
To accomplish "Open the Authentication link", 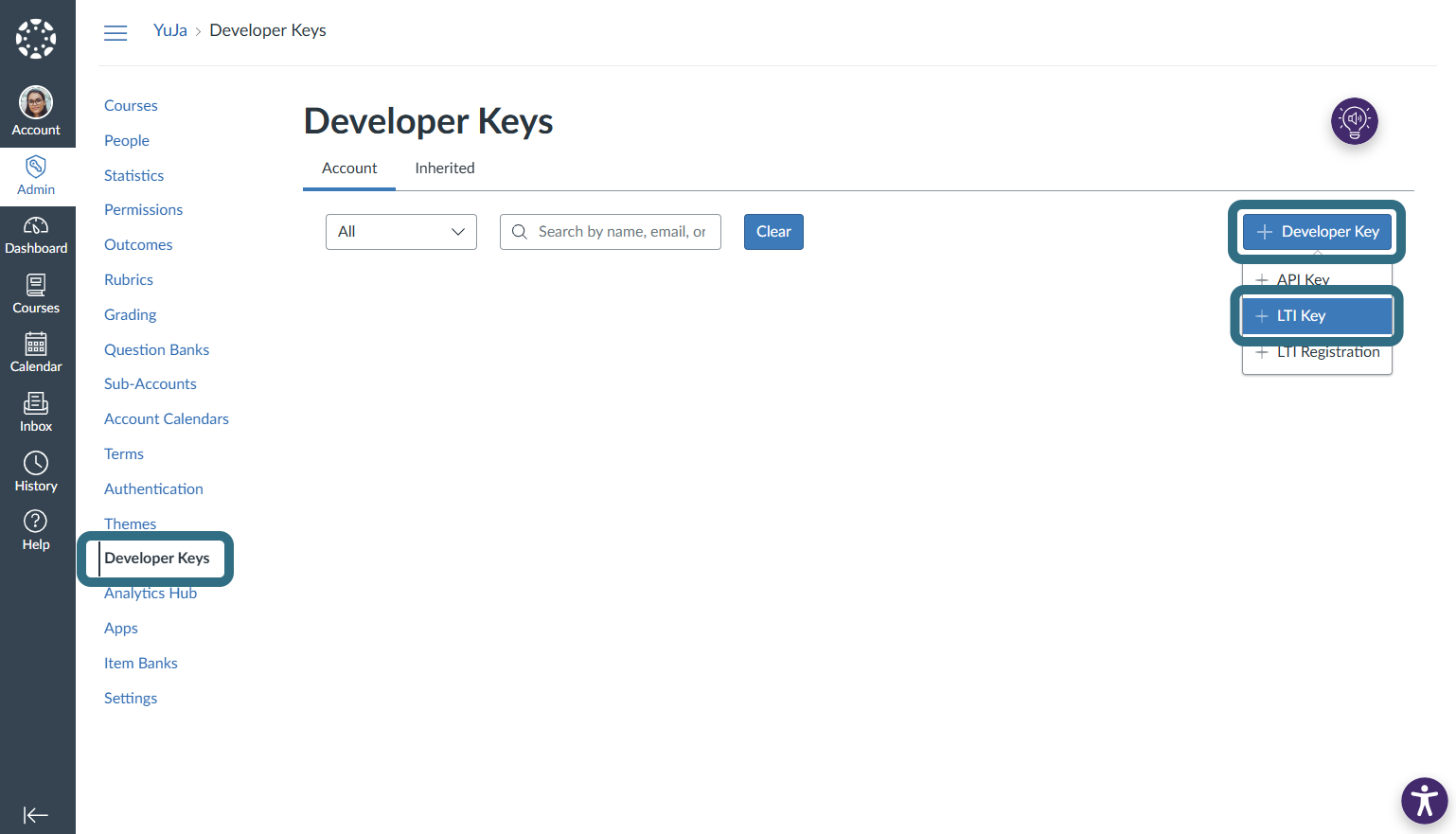I will pos(153,489).
